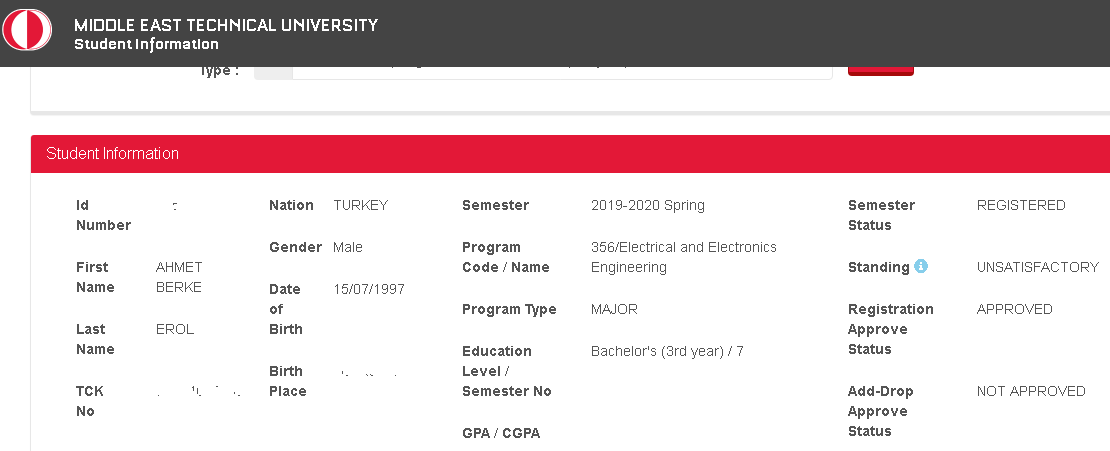Click the APPROVED registration status value

pos(1014,309)
